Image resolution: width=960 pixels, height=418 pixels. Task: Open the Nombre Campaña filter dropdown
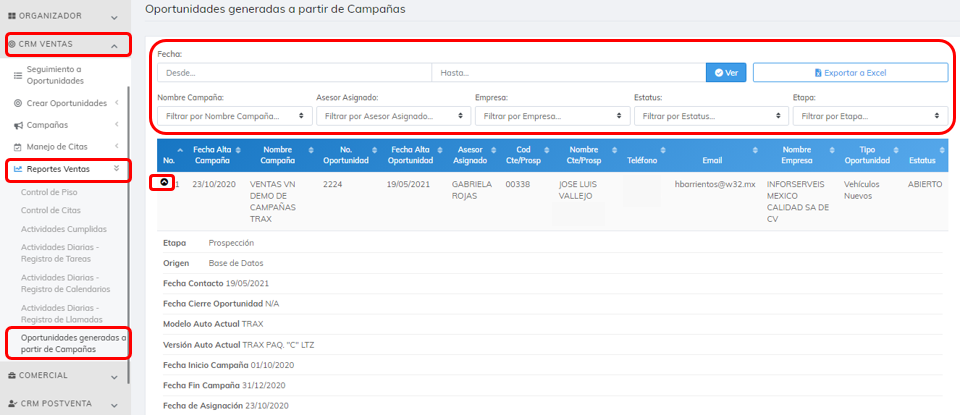point(234,117)
